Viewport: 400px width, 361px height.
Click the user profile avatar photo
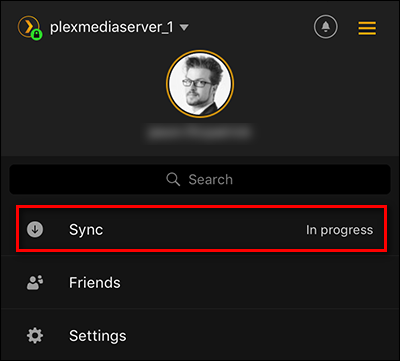pyautogui.click(x=200, y=83)
